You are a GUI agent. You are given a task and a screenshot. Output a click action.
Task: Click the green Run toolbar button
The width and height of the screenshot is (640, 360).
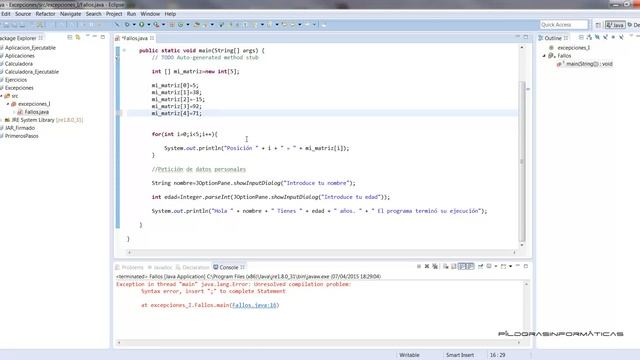142,24
